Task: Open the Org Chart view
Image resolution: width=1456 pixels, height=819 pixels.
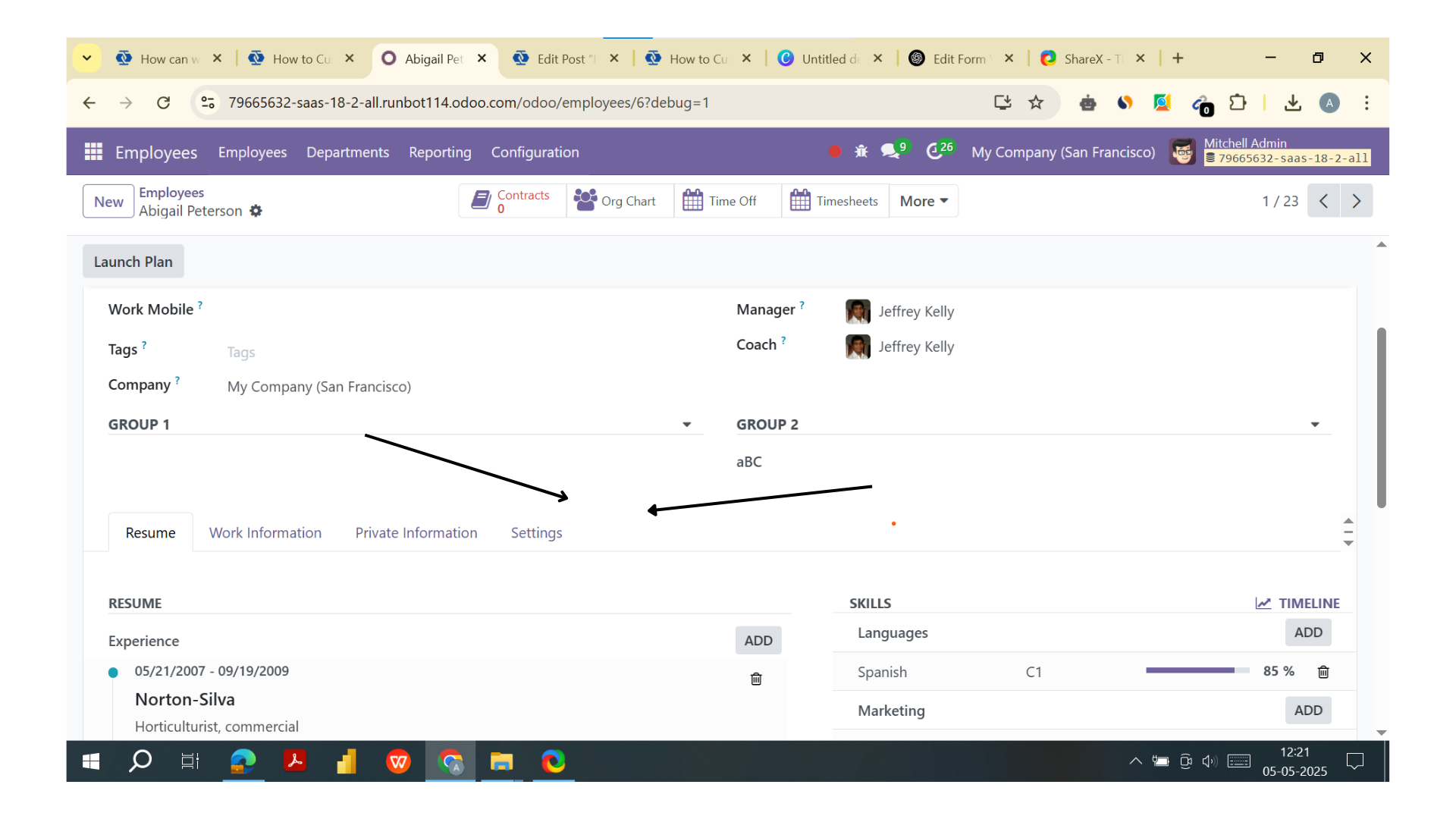Action: [x=619, y=200]
